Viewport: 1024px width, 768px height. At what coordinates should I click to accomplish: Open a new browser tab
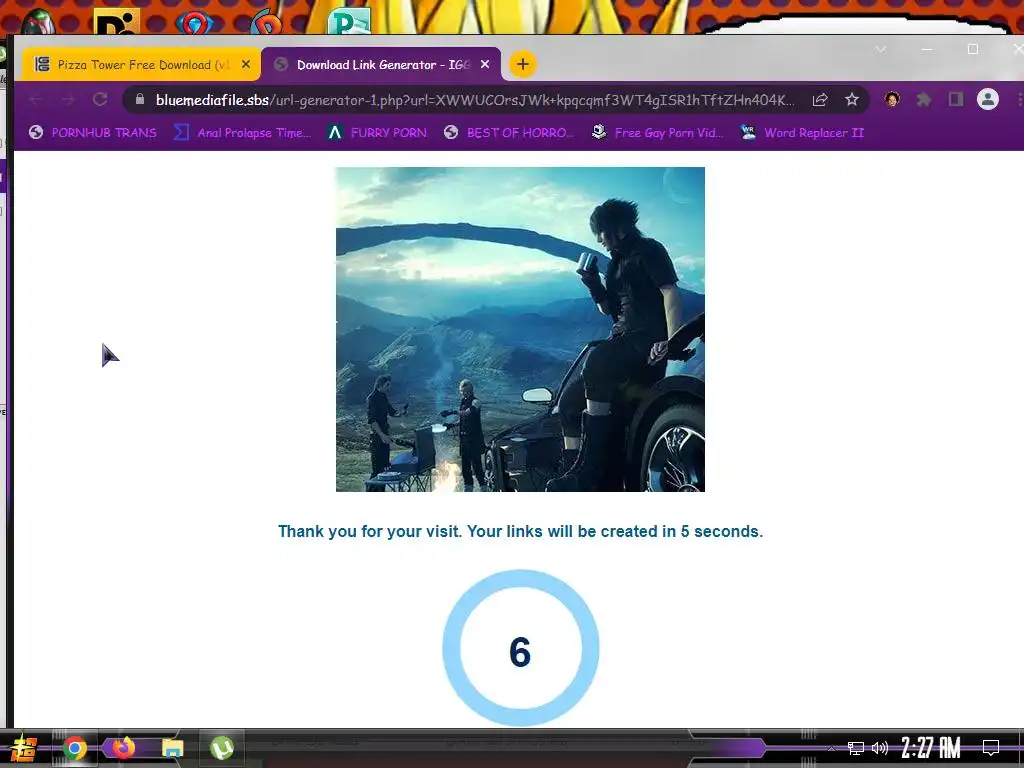click(522, 64)
